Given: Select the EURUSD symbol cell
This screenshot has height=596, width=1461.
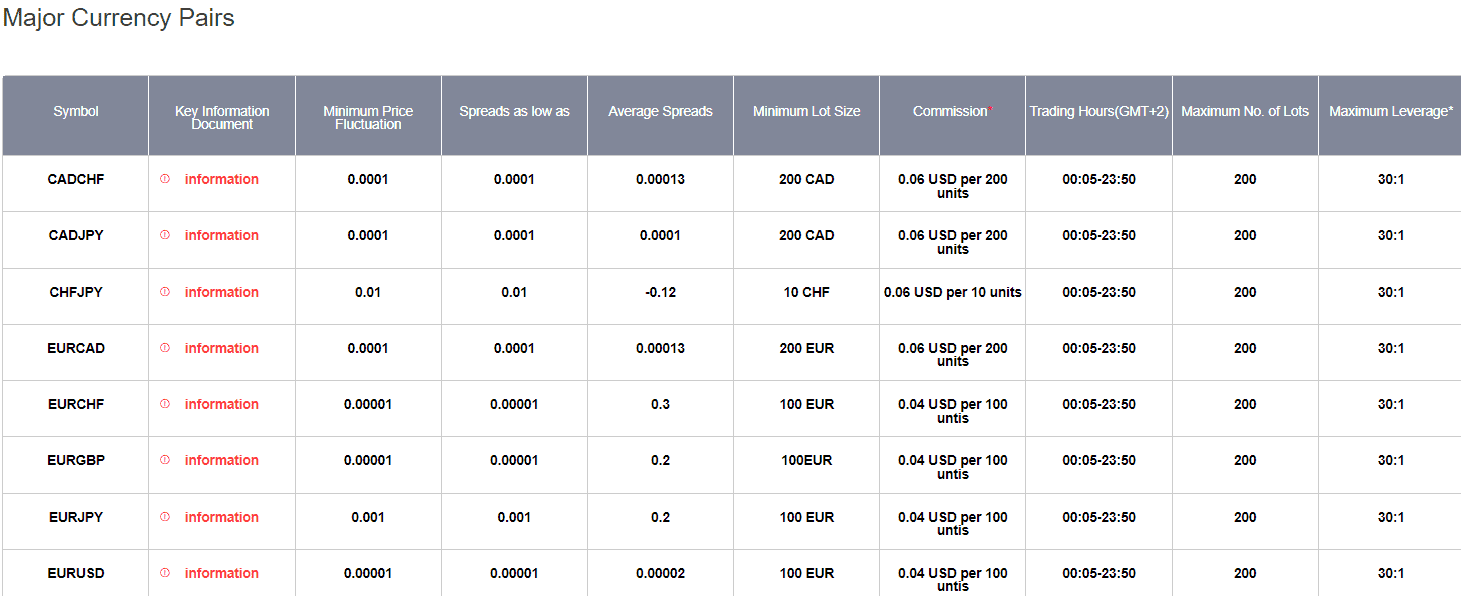Looking at the screenshot, I should pos(76,573).
